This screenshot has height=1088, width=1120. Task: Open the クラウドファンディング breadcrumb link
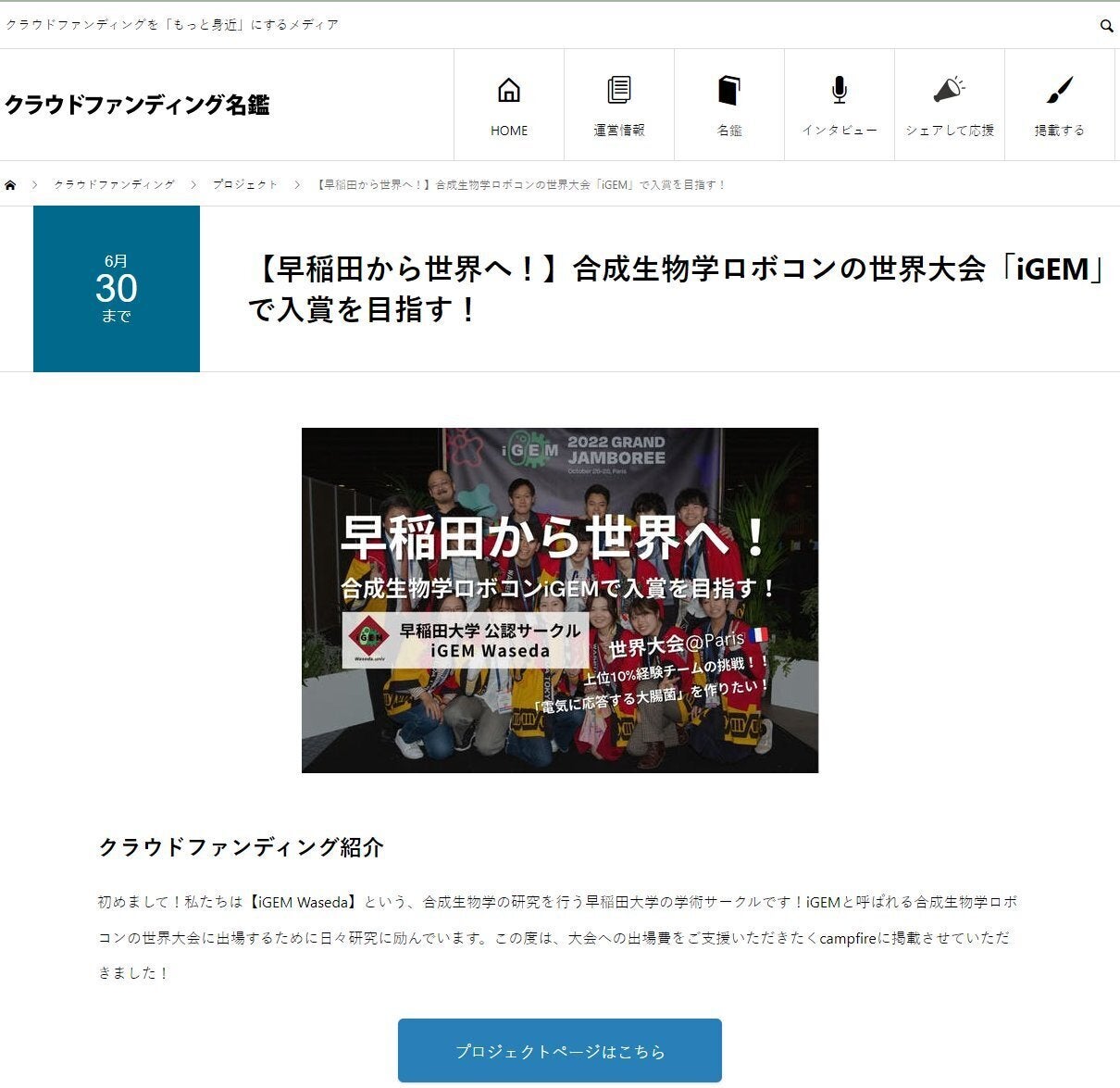(114, 185)
